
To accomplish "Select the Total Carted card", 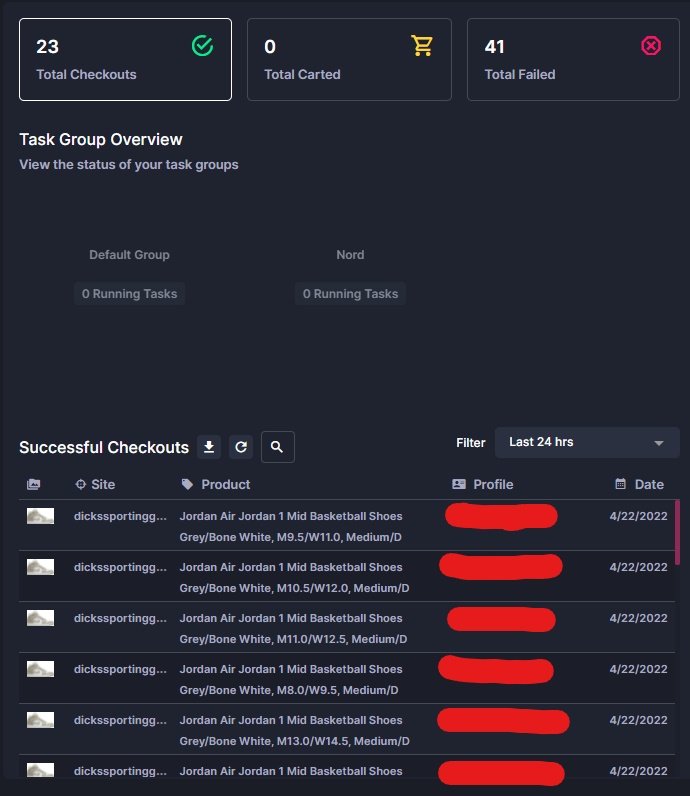I will point(349,59).
